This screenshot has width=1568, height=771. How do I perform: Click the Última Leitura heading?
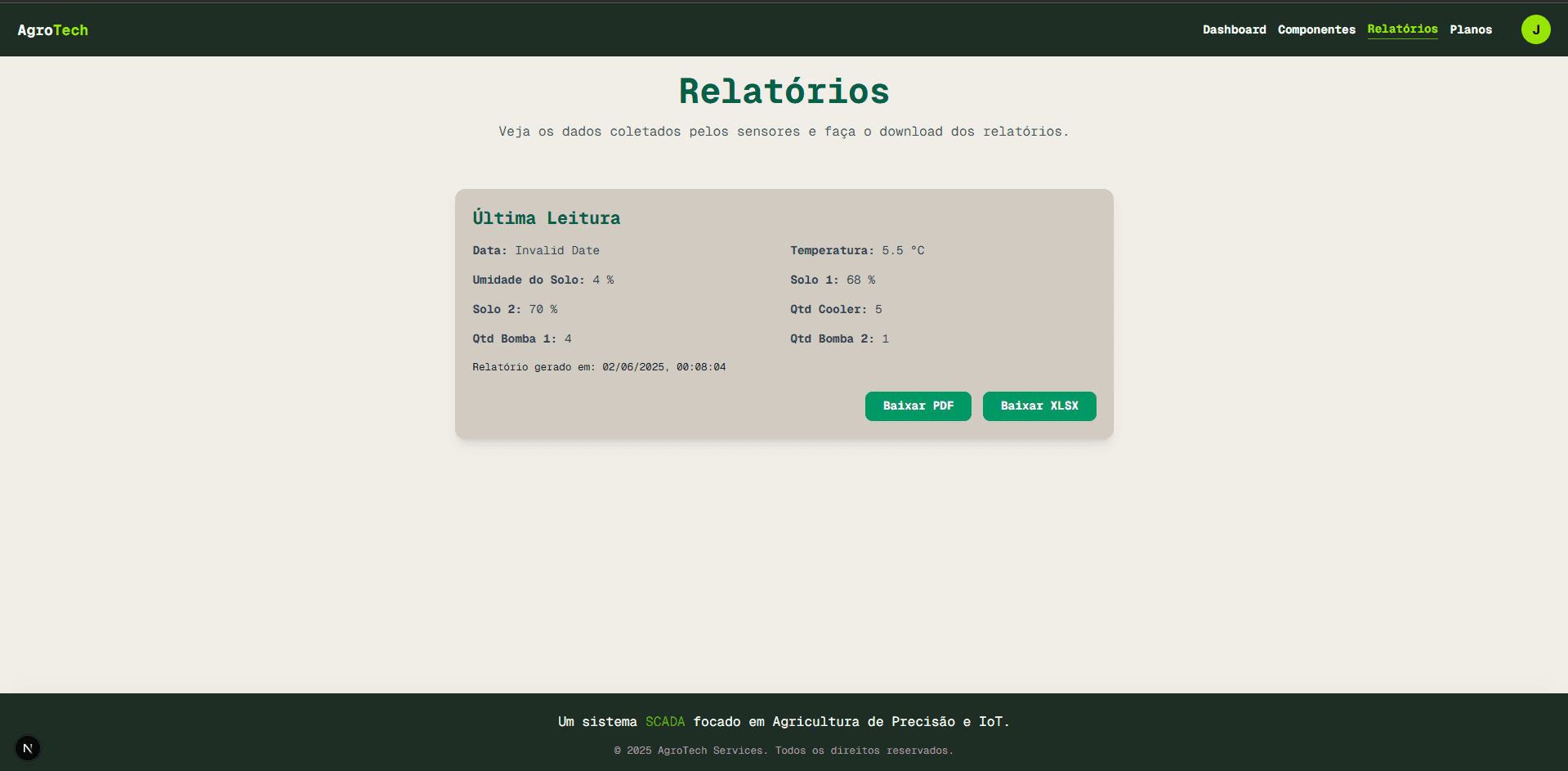546,217
